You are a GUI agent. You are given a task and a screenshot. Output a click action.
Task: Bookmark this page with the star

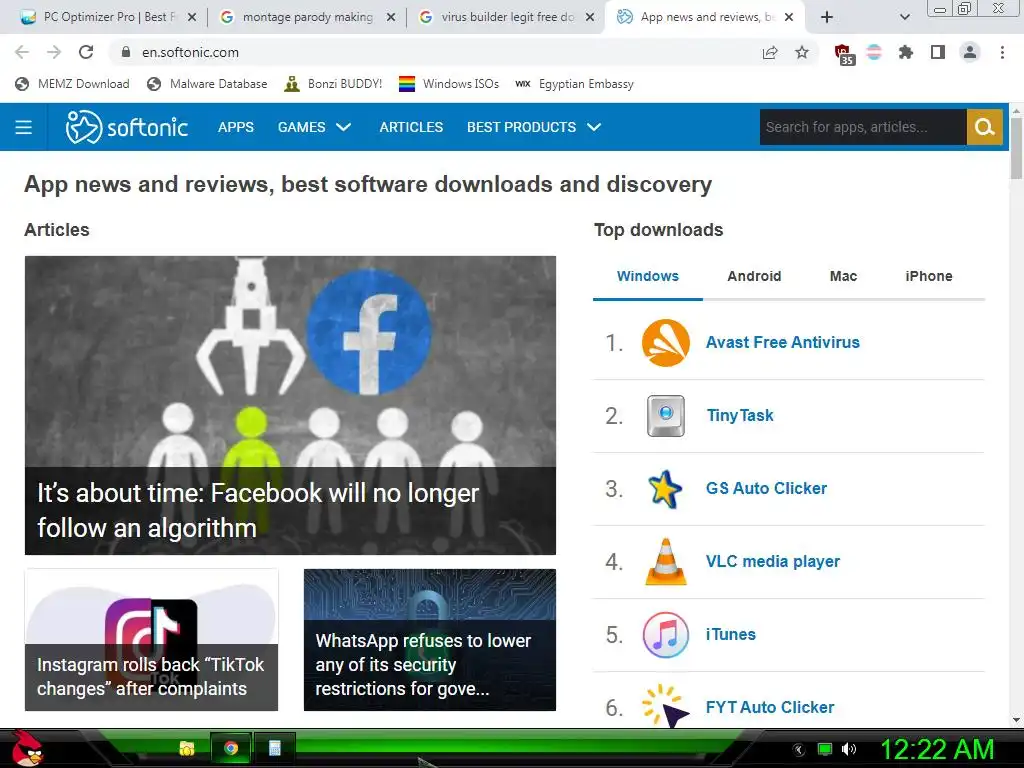[802, 52]
